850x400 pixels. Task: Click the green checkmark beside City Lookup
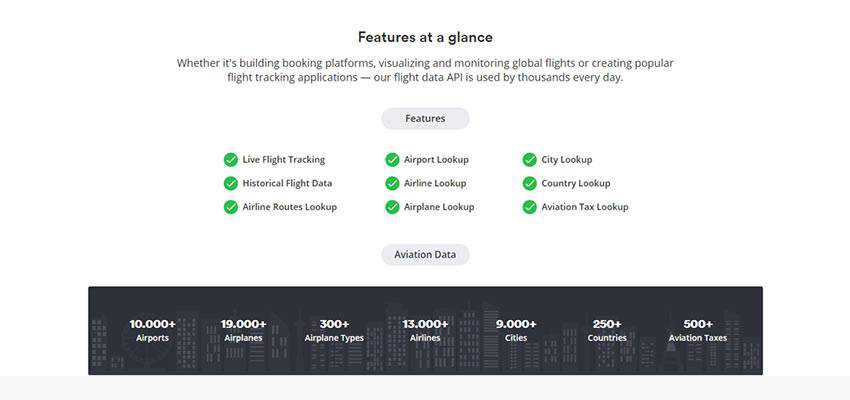click(x=530, y=159)
